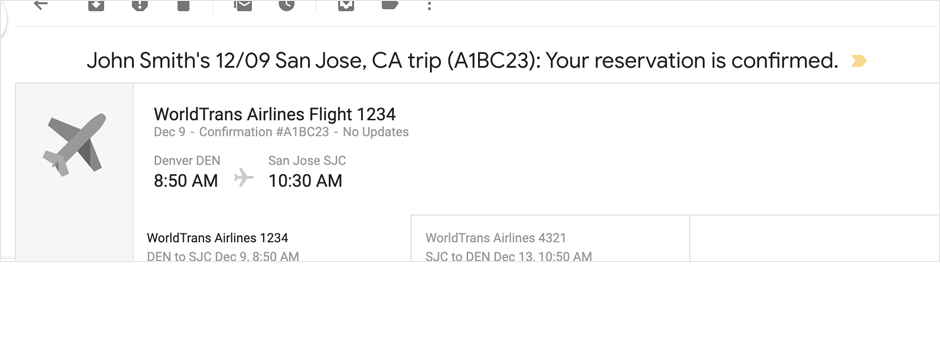Click the Denver DEN 8:50 AM departure
Screen dimensions: 940x360
click(187, 172)
